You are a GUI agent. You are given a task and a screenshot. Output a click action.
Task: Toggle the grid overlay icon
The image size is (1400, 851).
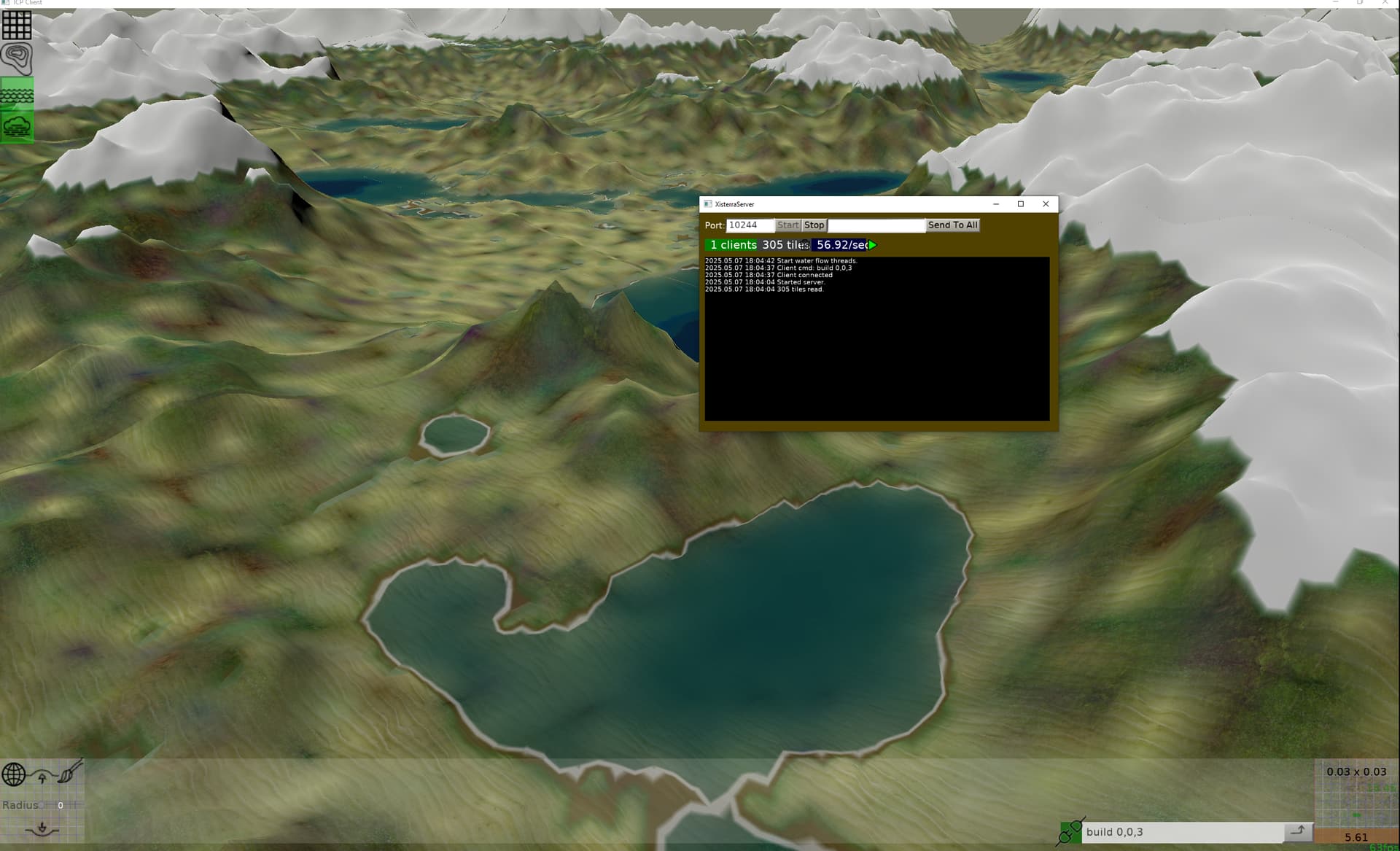pyautogui.click(x=17, y=24)
